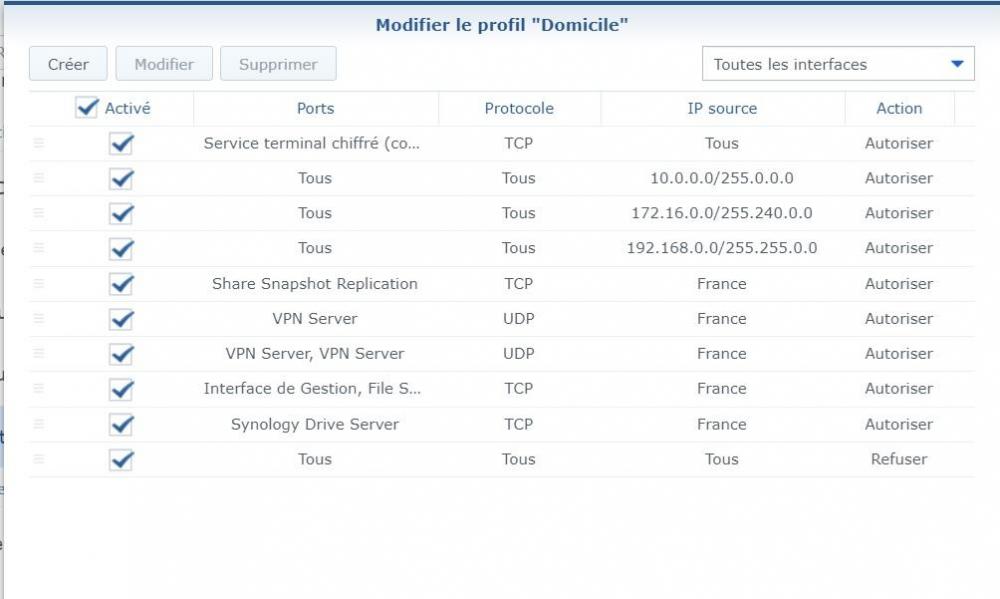
Task: Click drag handle of Synology Drive Server row
Action: [39, 424]
